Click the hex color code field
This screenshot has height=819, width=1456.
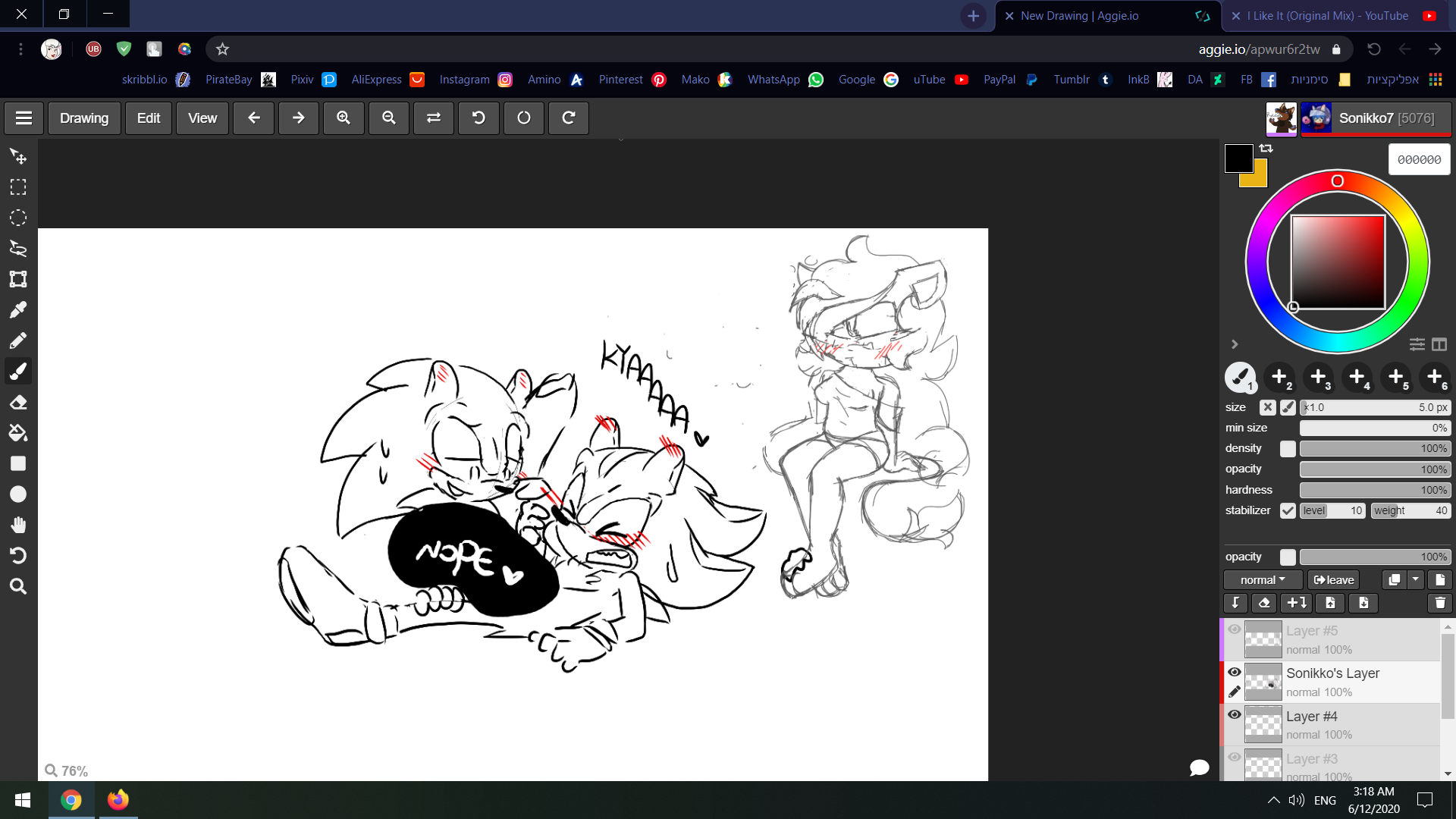(1419, 159)
